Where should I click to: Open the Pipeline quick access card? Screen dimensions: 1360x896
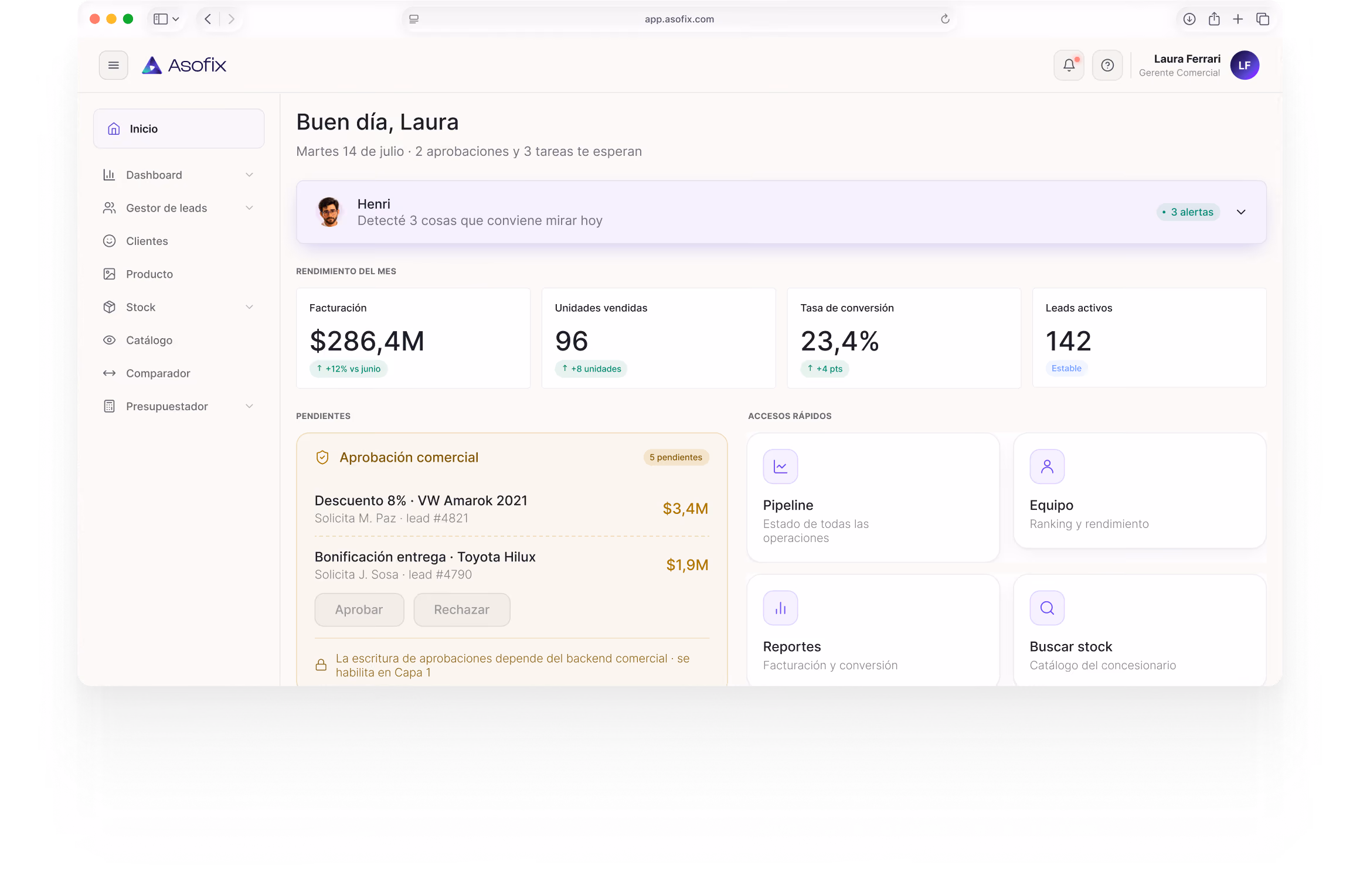point(873,498)
